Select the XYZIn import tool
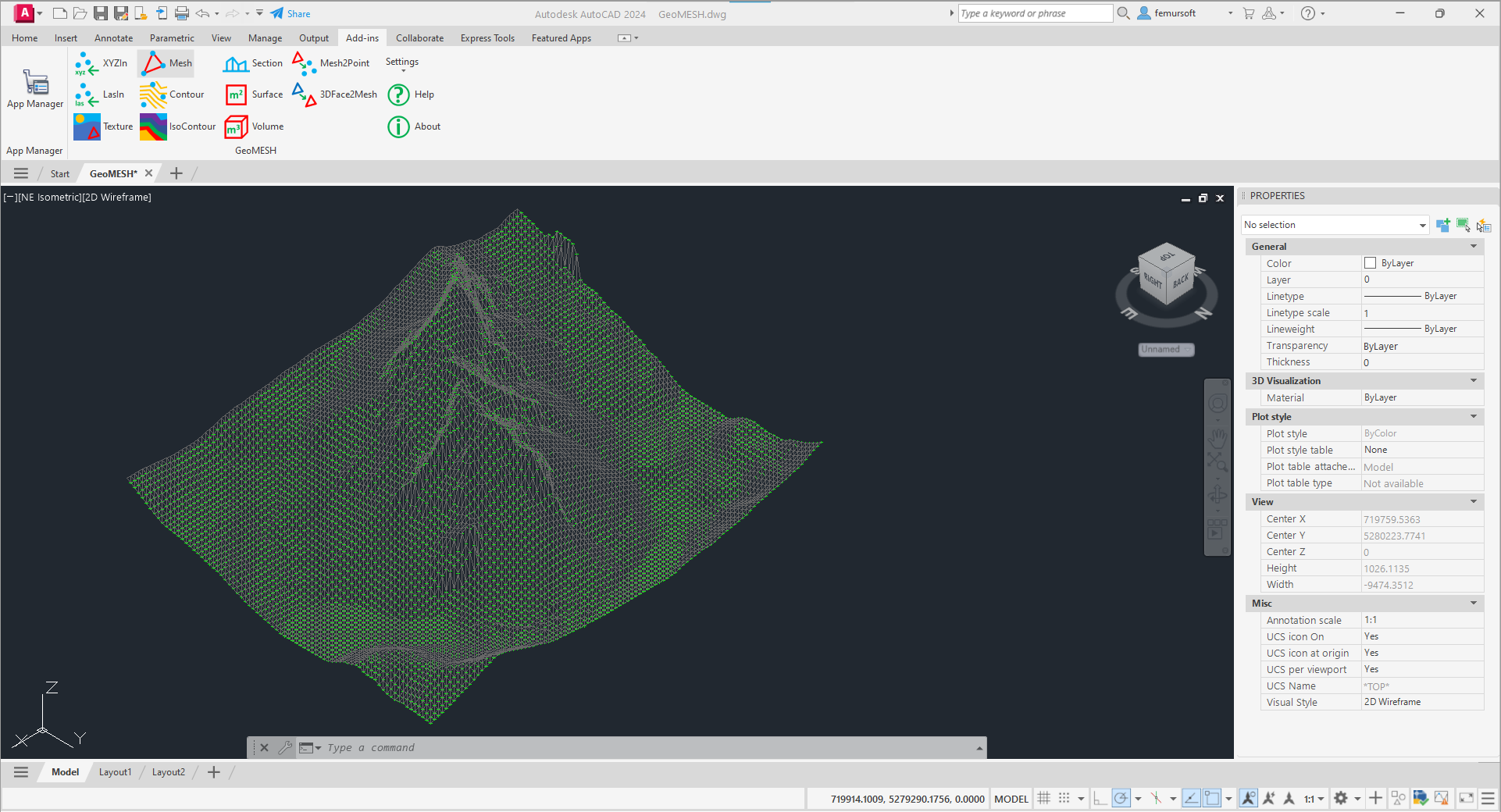Image resolution: width=1501 pixels, height=812 pixels. click(102, 63)
